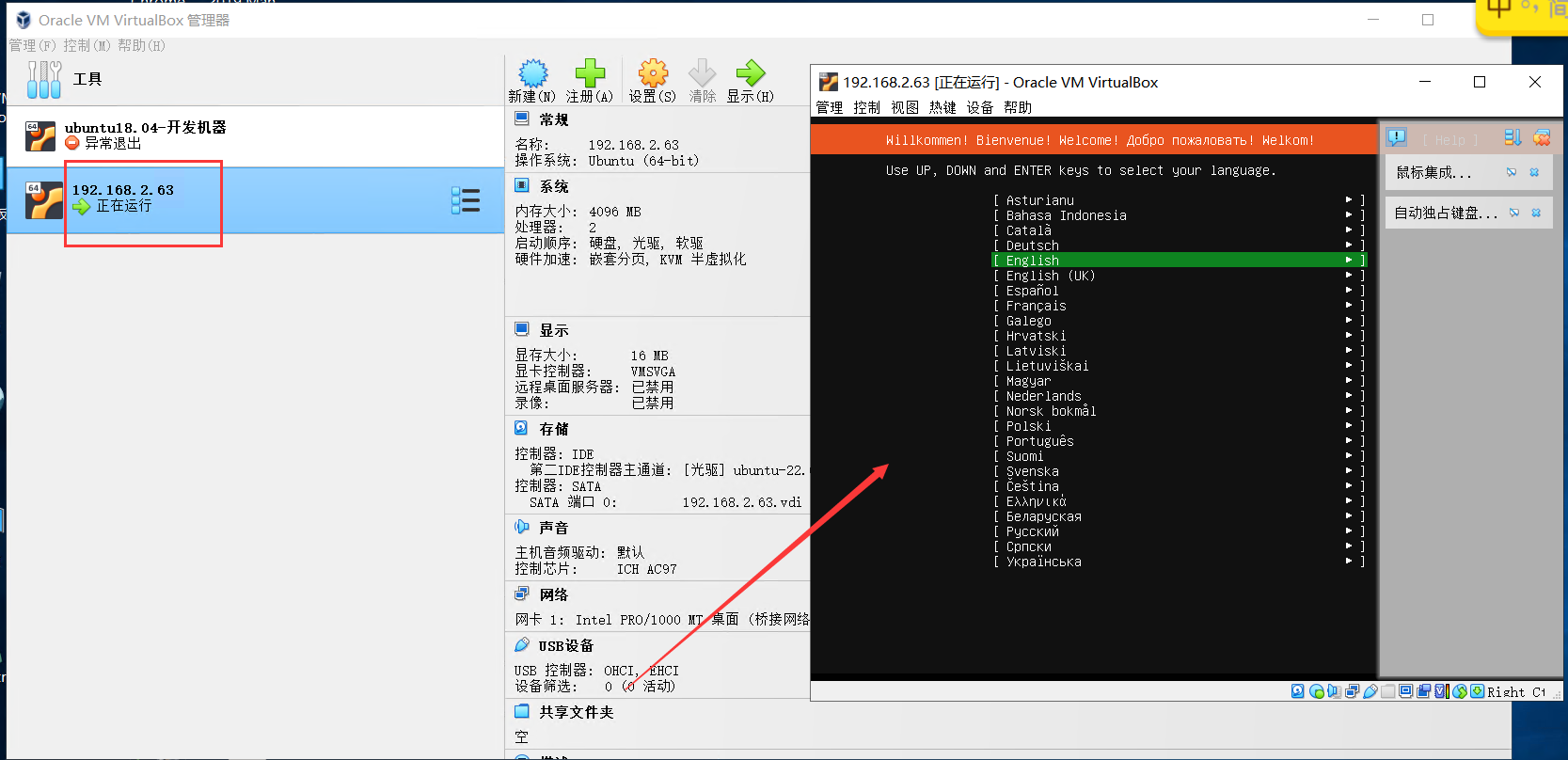Open Settings (设置) gear icon in Manager toolbar

coord(653,72)
